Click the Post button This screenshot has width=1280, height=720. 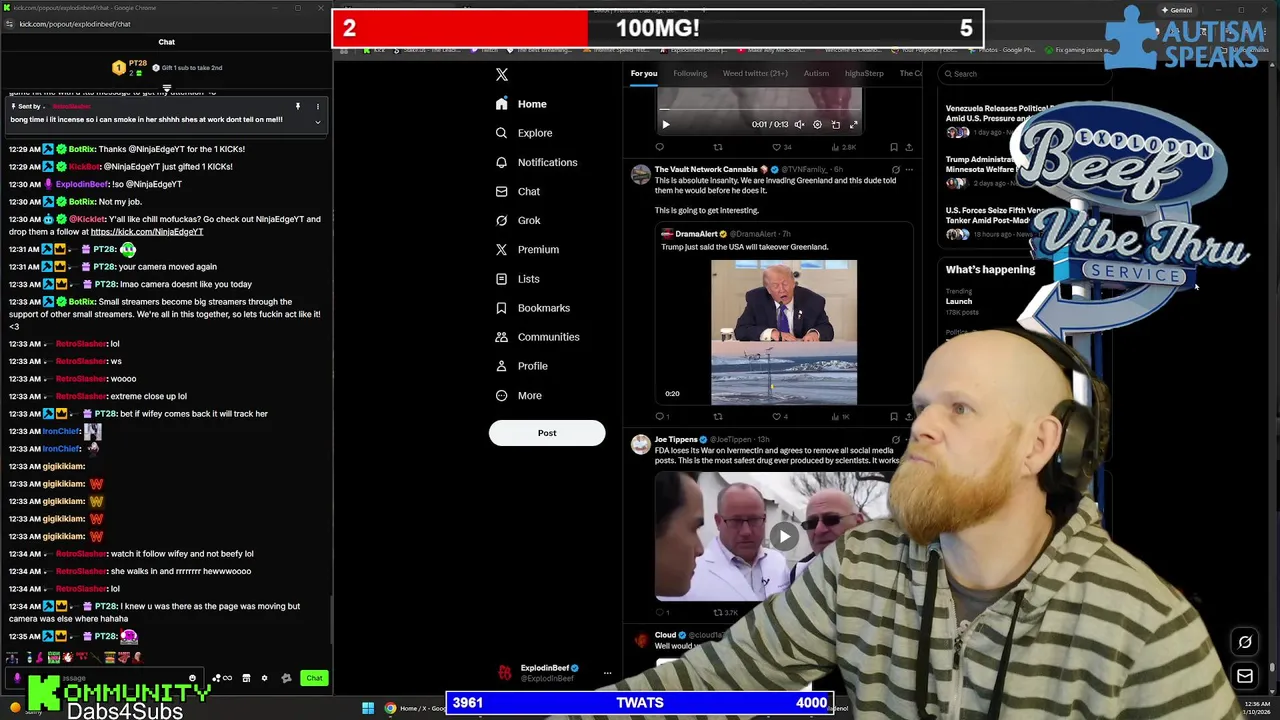[547, 433]
